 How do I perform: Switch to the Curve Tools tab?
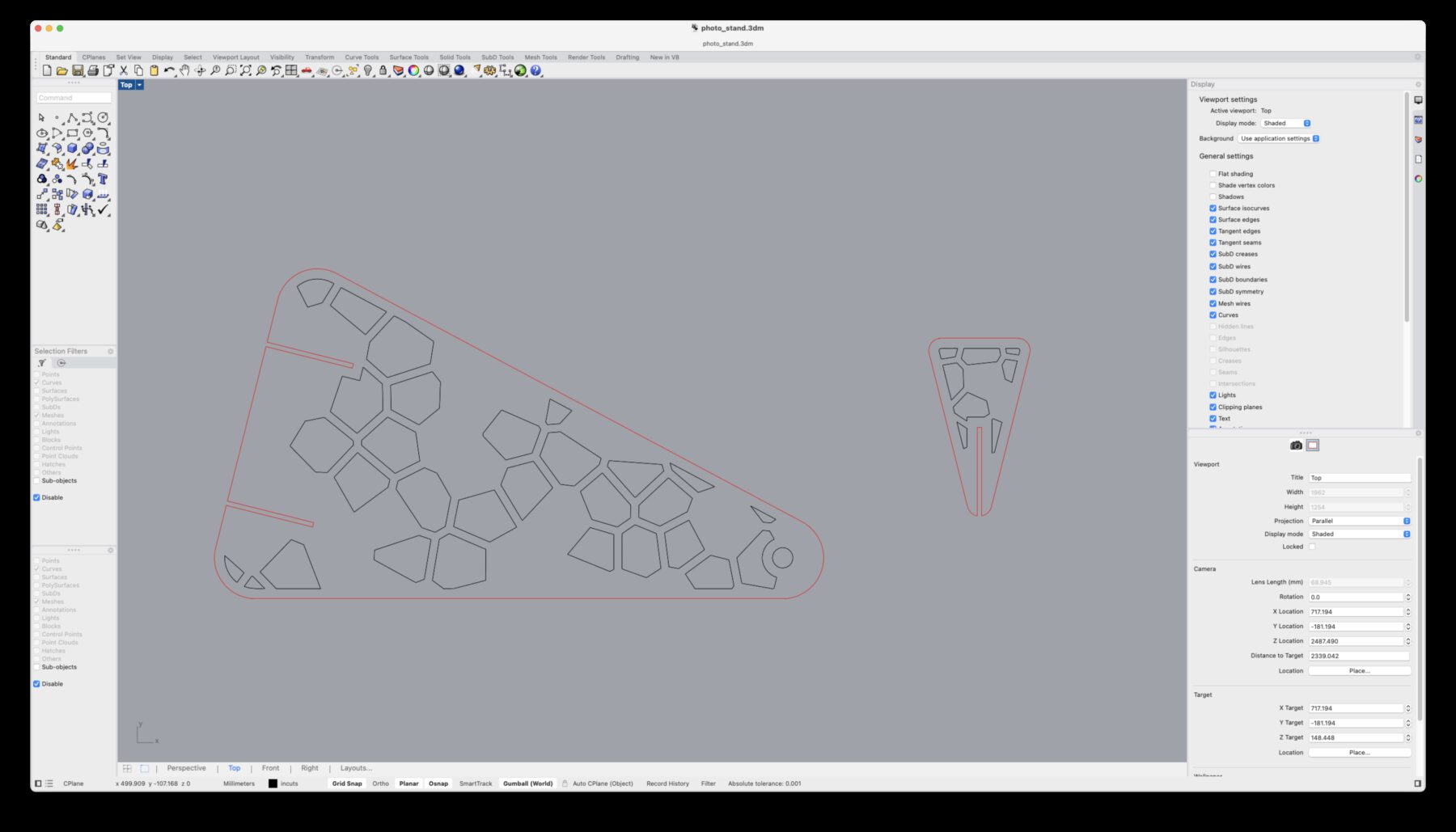pyautogui.click(x=362, y=57)
